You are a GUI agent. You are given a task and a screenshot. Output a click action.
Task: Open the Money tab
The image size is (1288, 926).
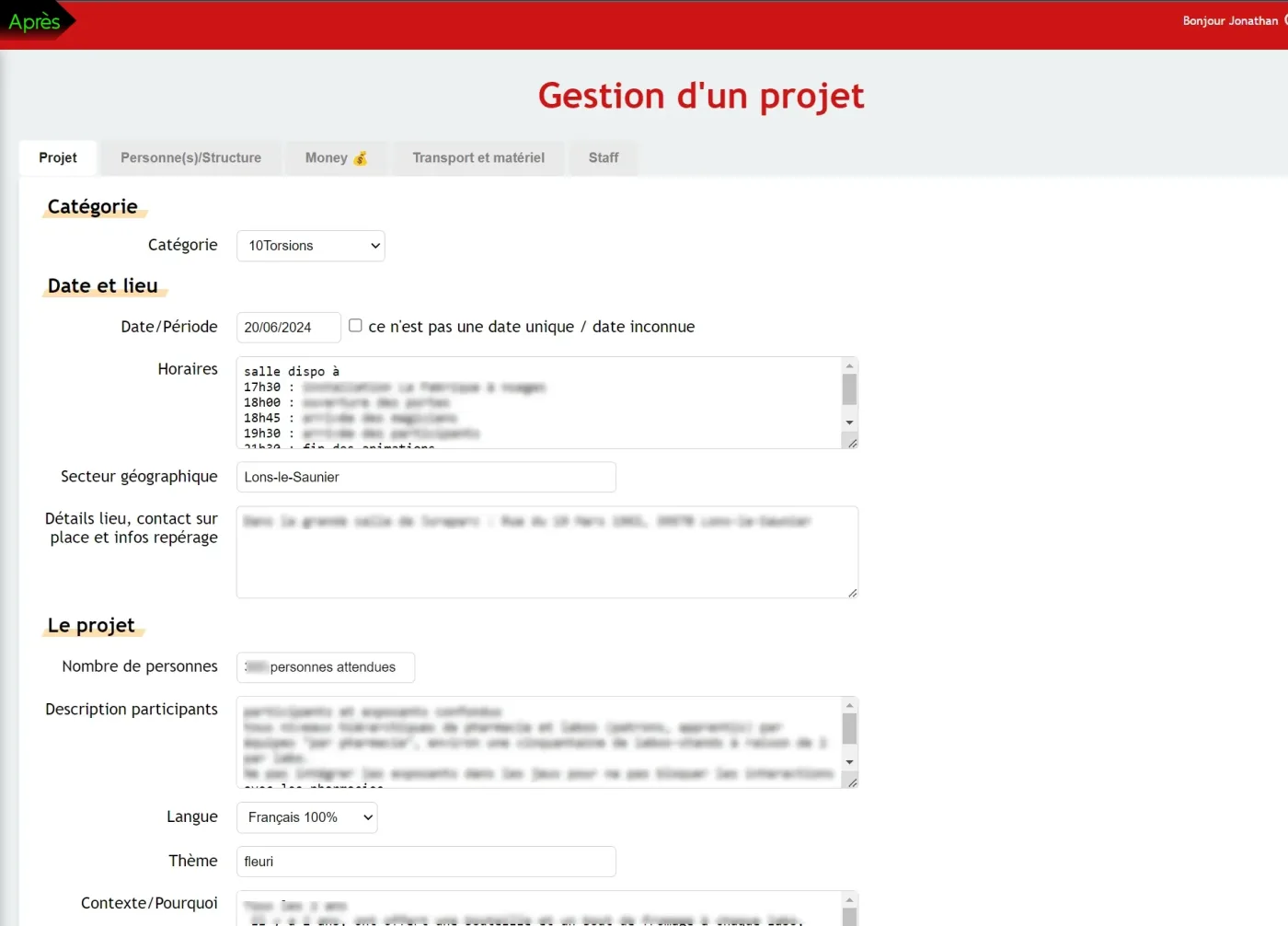coord(336,157)
